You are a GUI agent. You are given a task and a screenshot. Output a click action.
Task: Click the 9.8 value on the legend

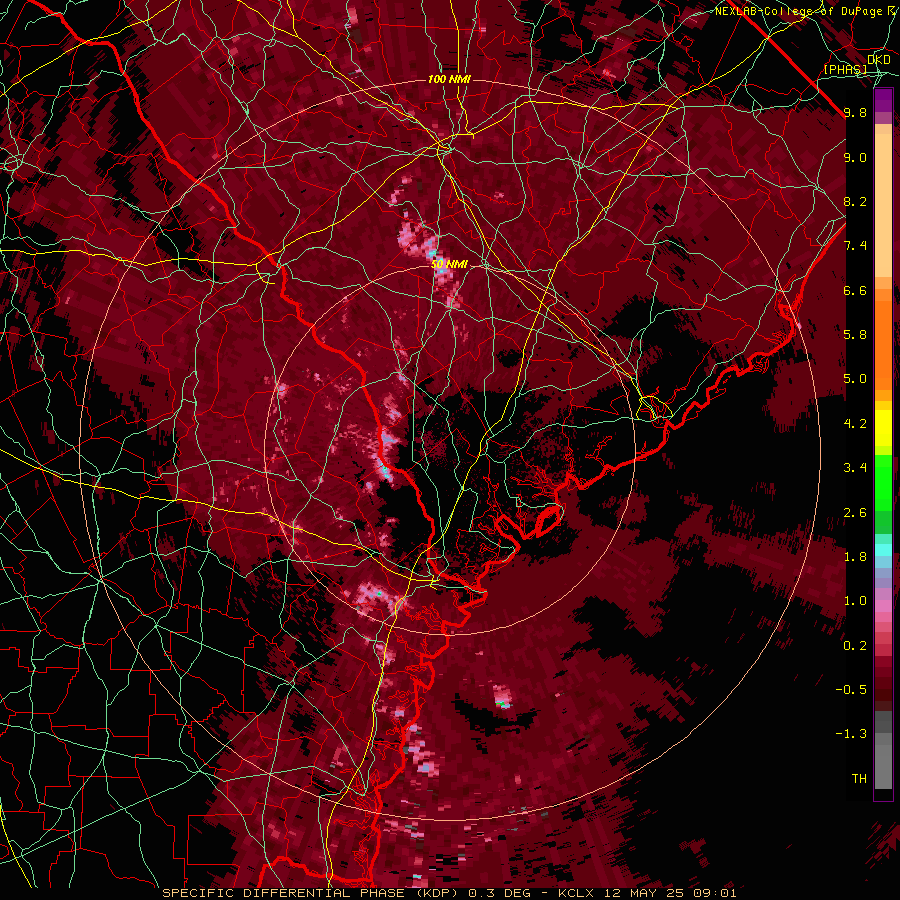pyautogui.click(x=855, y=112)
